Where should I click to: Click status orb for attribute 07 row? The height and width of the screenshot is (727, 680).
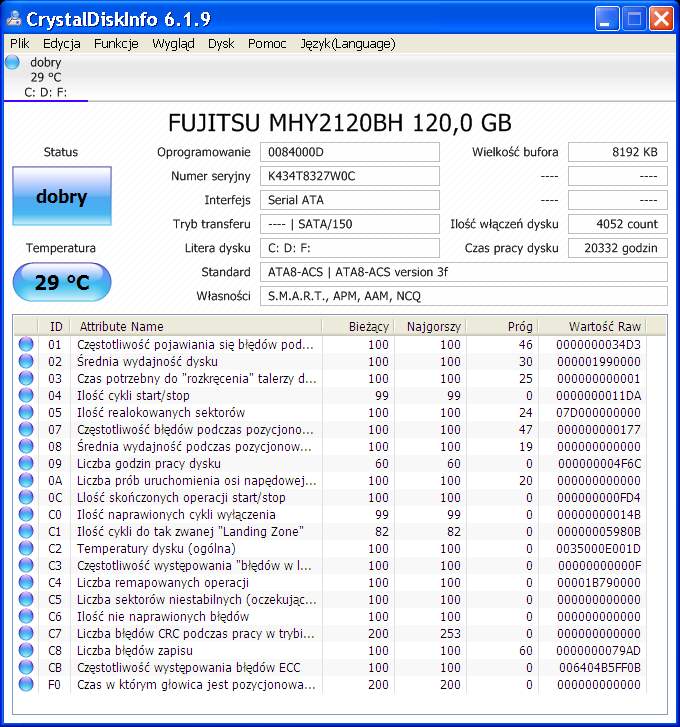coord(26,429)
